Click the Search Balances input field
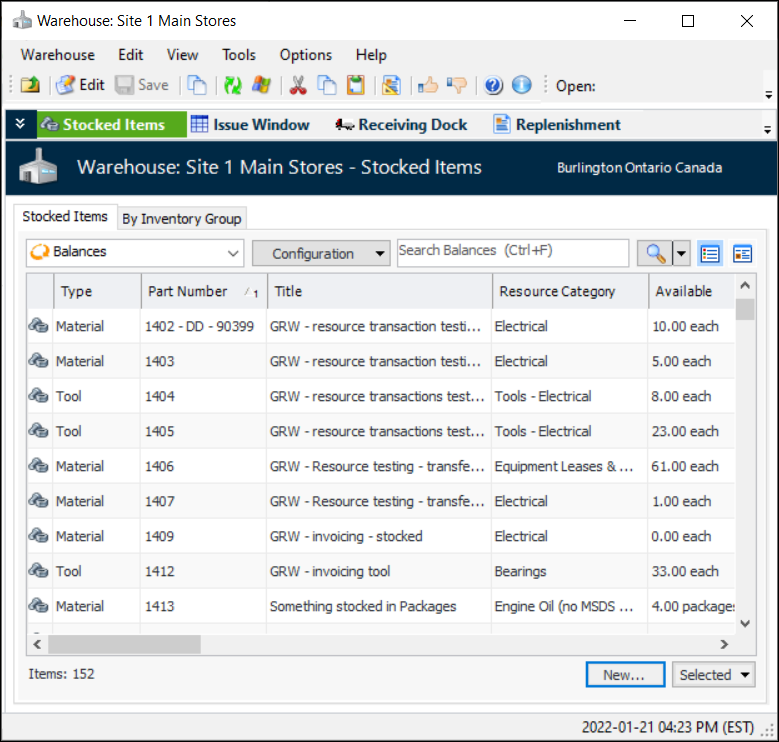 click(512, 251)
